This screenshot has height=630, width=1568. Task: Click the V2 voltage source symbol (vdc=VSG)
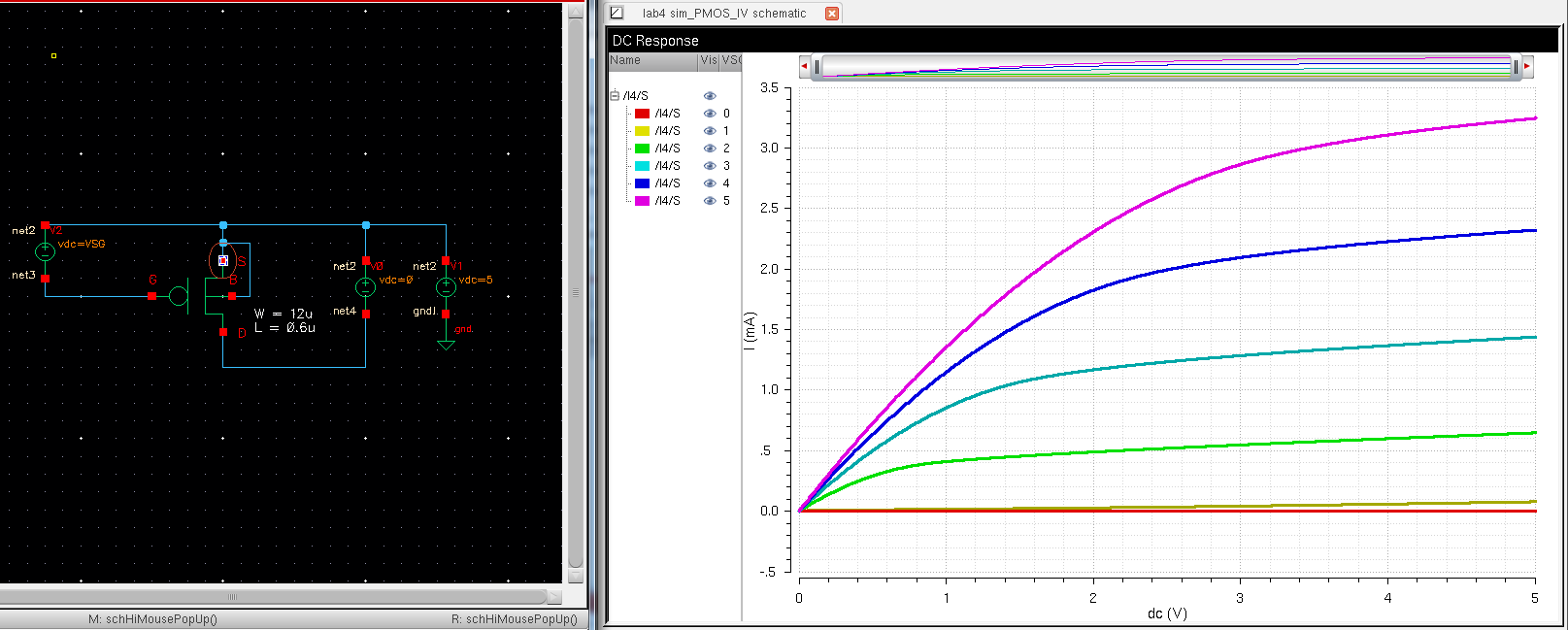[x=45, y=252]
